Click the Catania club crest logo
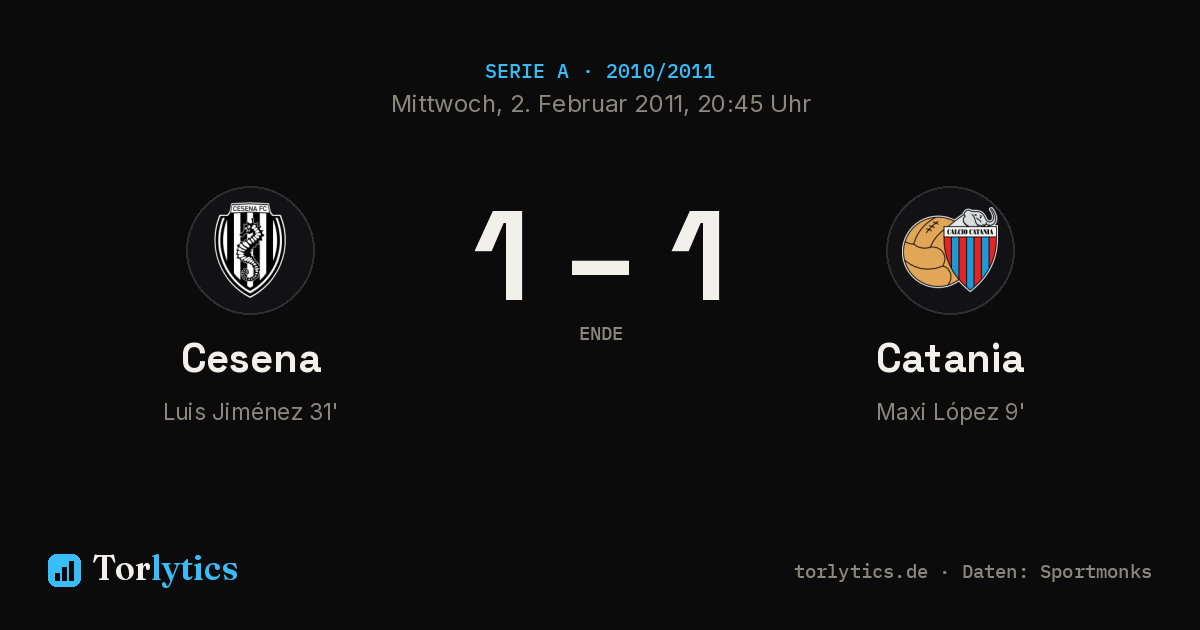 [950, 250]
